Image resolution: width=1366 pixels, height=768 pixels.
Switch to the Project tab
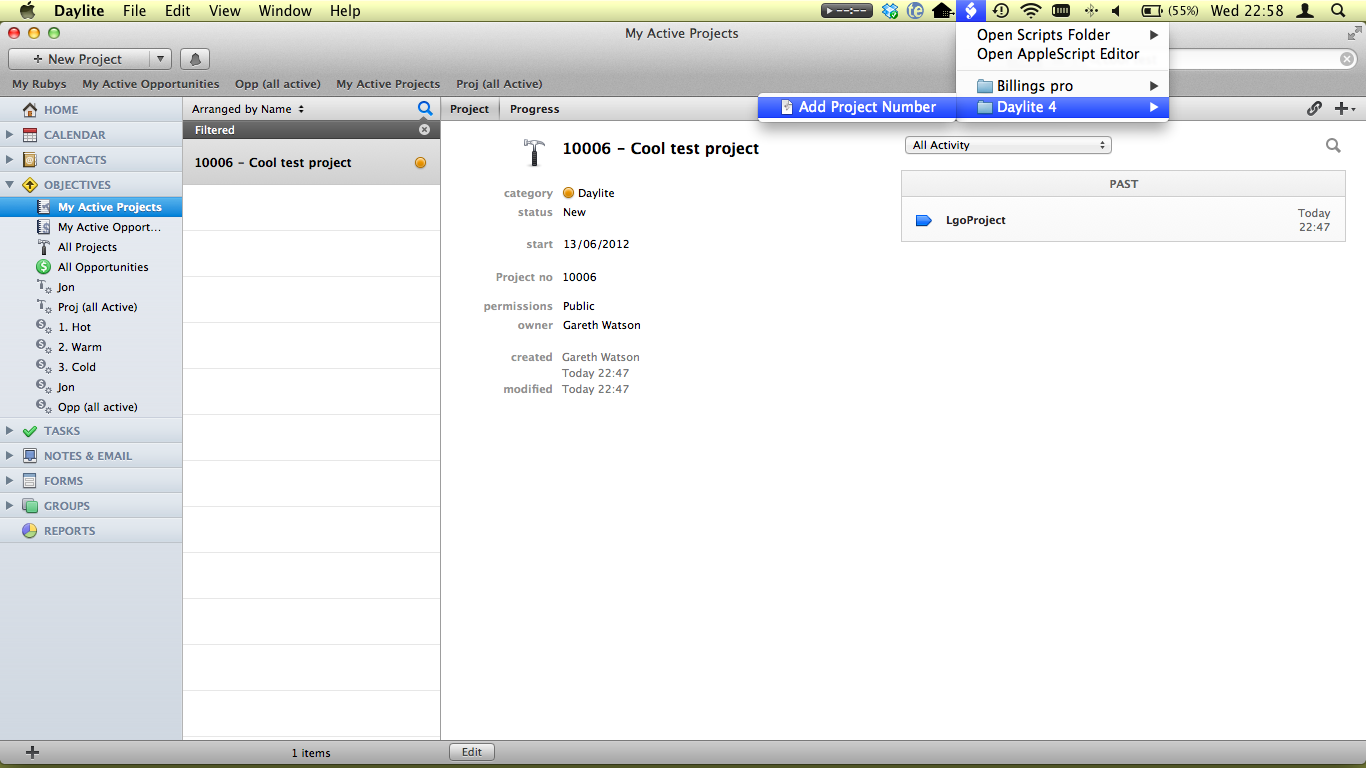pyautogui.click(x=470, y=109)
